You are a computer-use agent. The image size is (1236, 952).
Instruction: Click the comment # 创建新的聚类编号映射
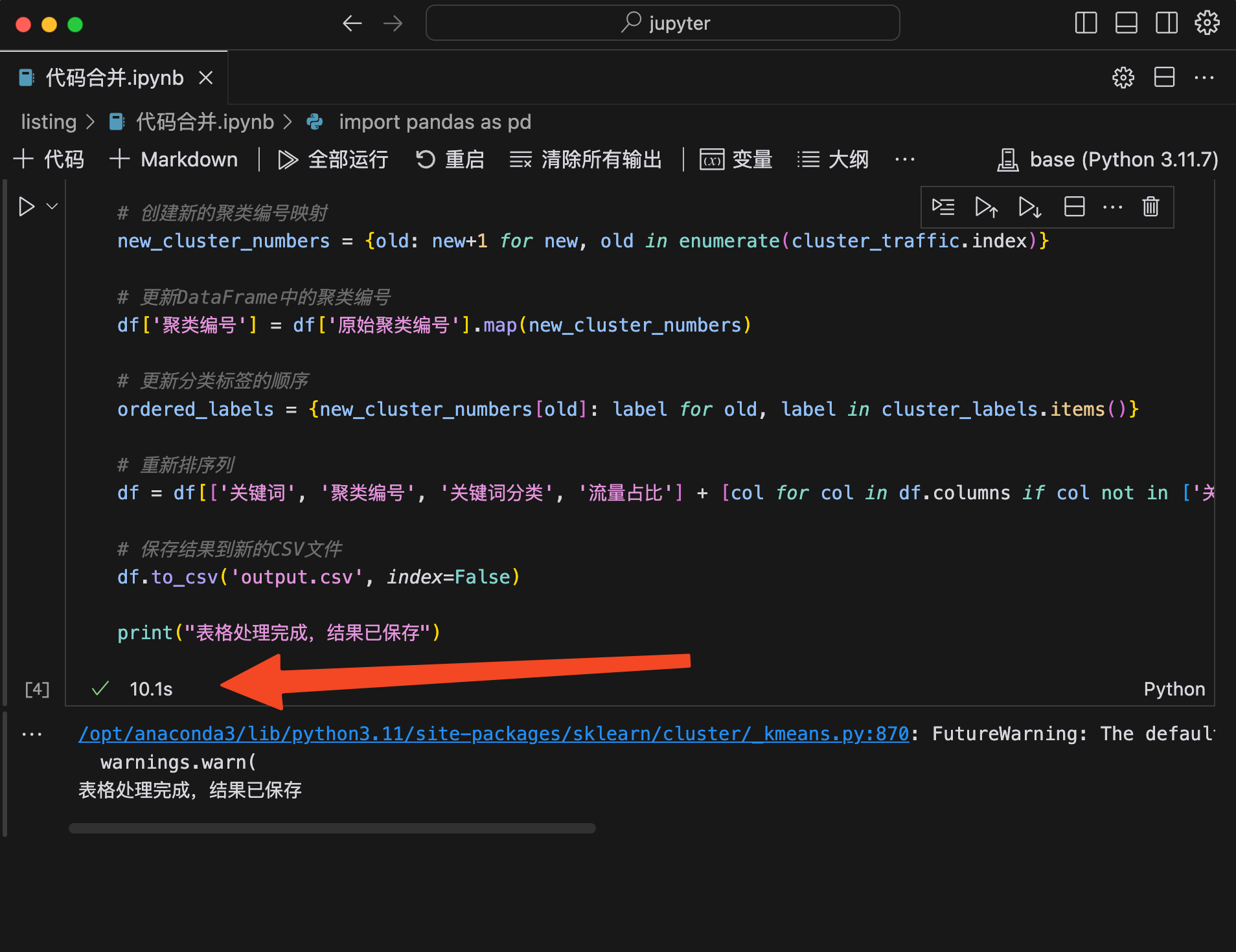(222, 212)
